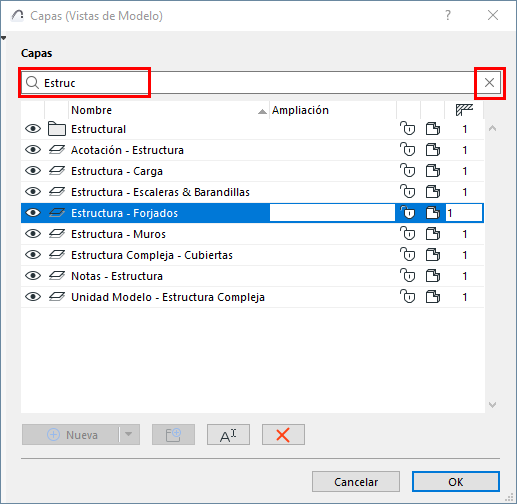Lock the Estructura - Forjados layer
This screenshot has width=517, height=504.
click(408, 213)
